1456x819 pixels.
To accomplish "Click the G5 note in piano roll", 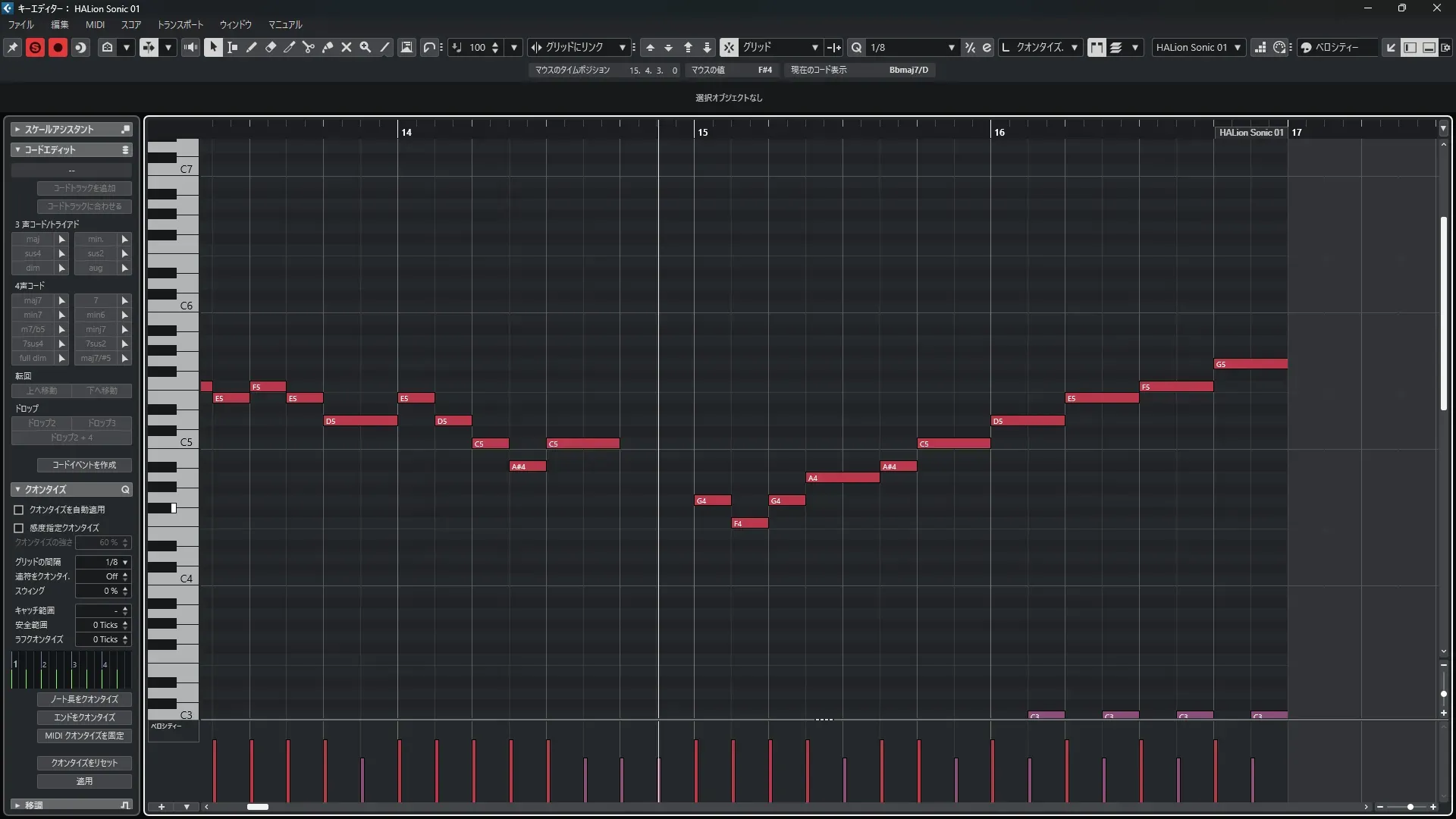I will pyautogui.click(x=1250, y=364).
